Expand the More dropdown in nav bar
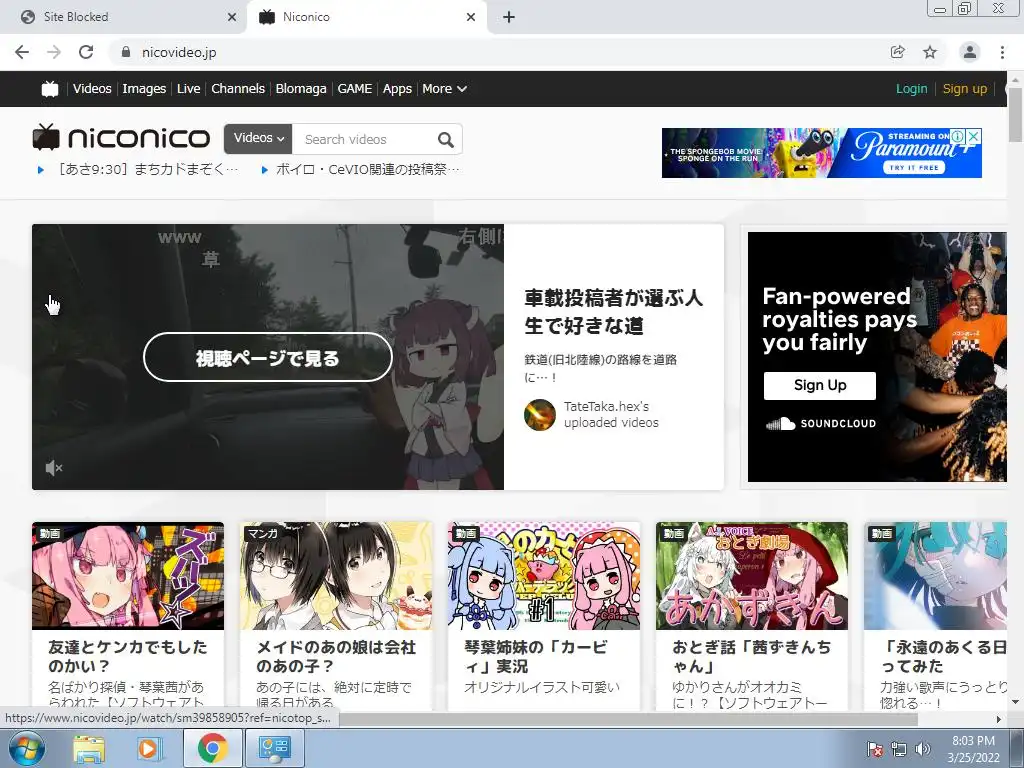Image resolution: width=1024 pixels, height=768 pixels. pyautogui.click(x=444, y=89)
